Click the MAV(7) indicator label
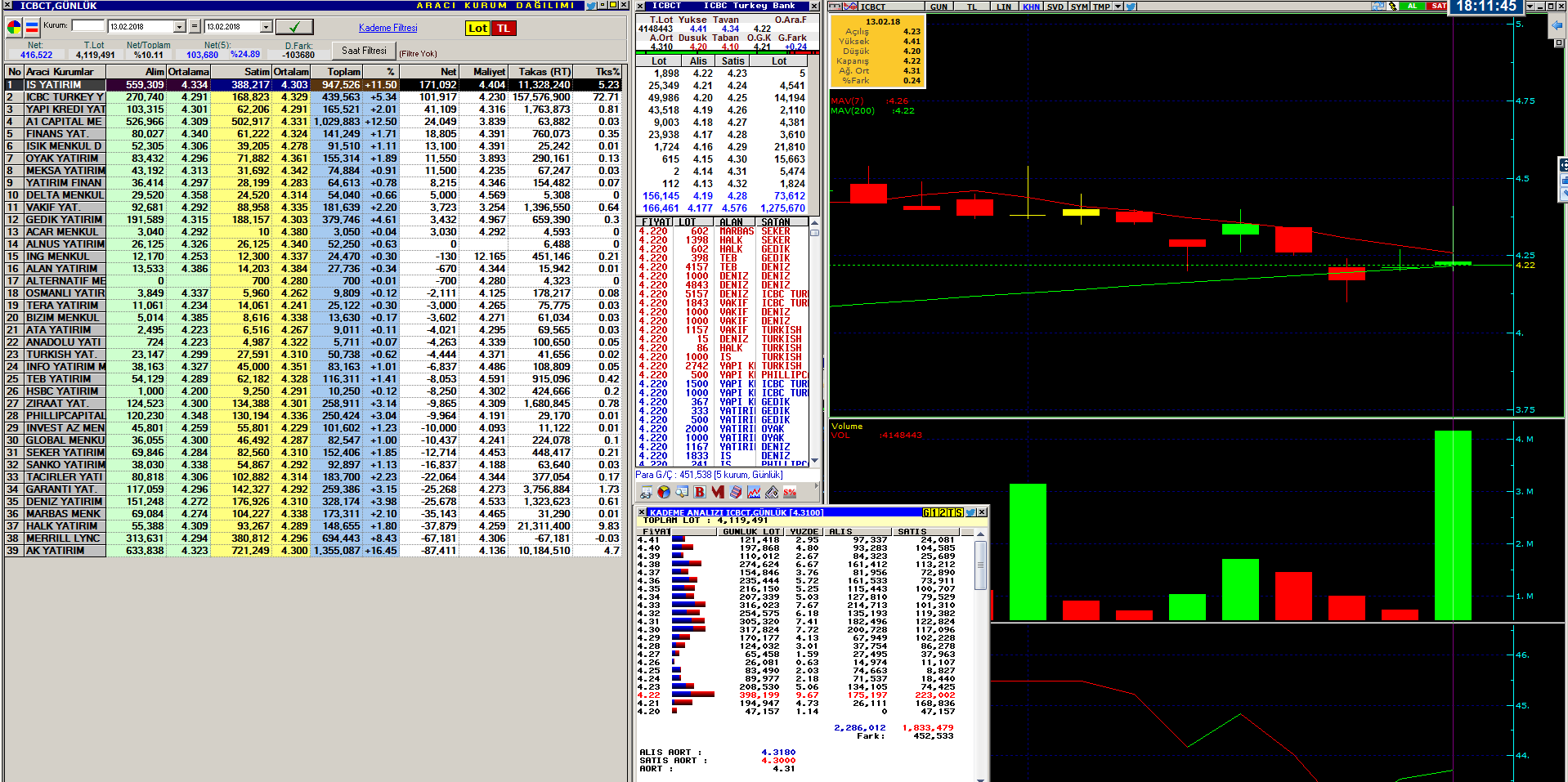 tap(847, 101)
